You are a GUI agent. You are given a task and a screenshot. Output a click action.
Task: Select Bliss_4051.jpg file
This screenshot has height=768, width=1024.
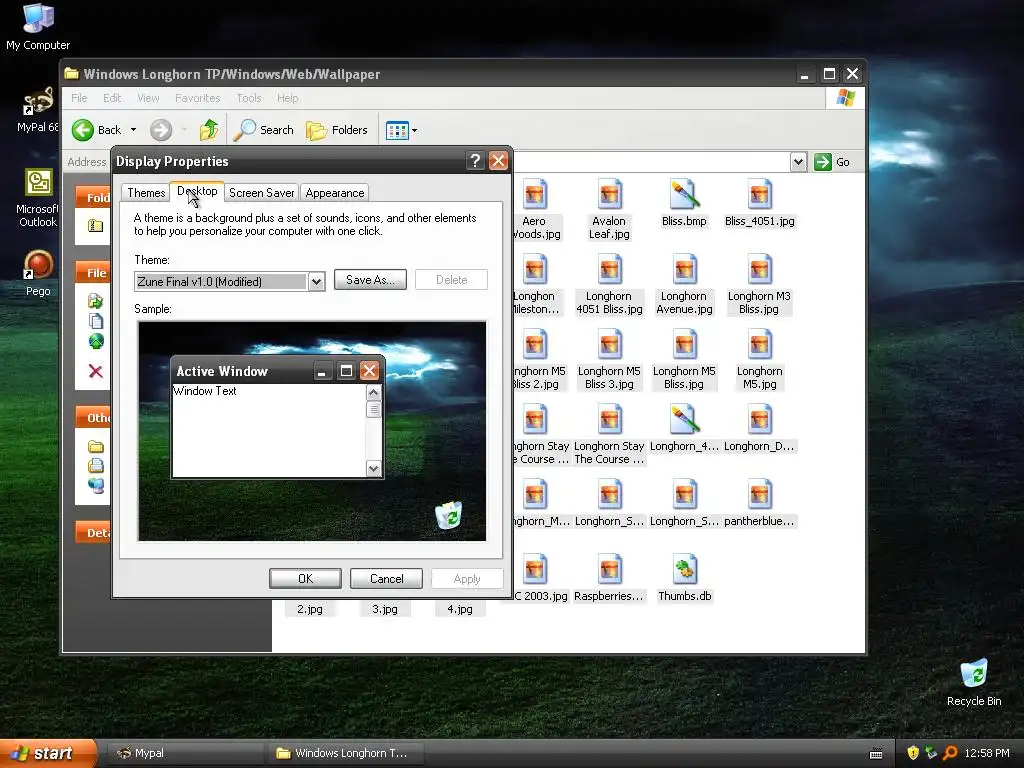760,204
